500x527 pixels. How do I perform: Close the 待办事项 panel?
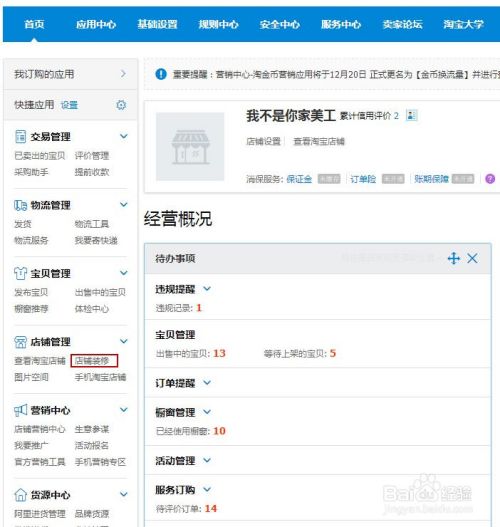click(472, 258)
